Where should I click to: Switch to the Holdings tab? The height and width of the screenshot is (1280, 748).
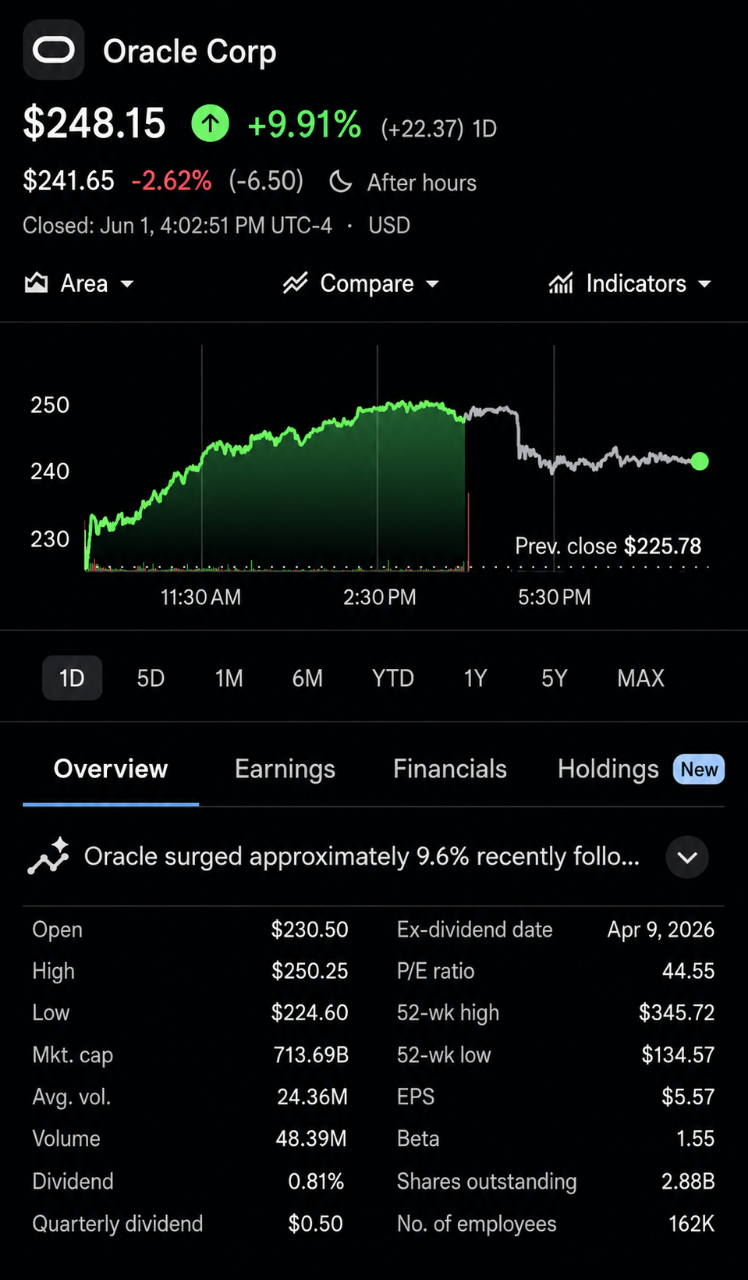pos(608,769)
